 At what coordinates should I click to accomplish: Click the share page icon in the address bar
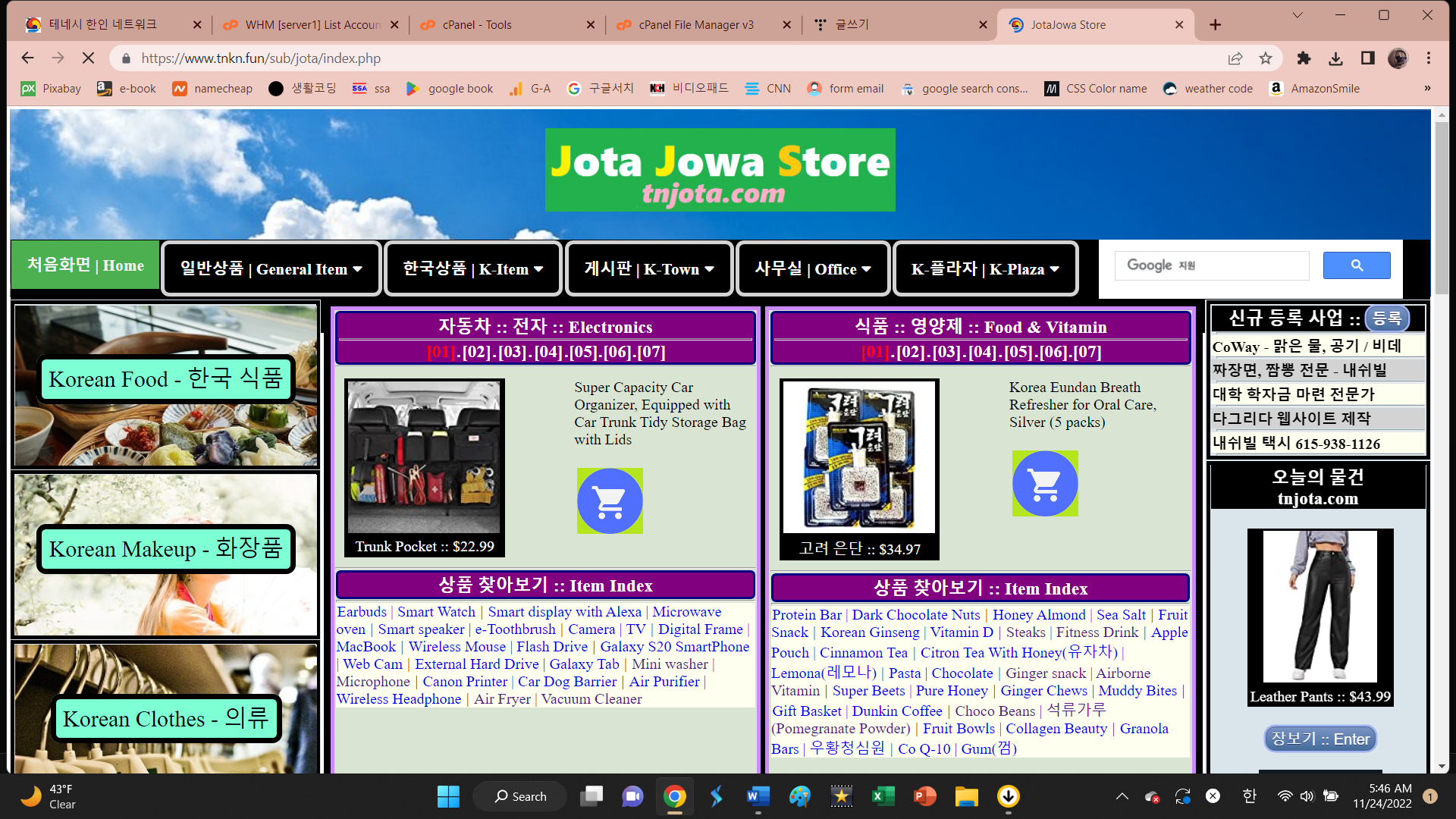1235,58
